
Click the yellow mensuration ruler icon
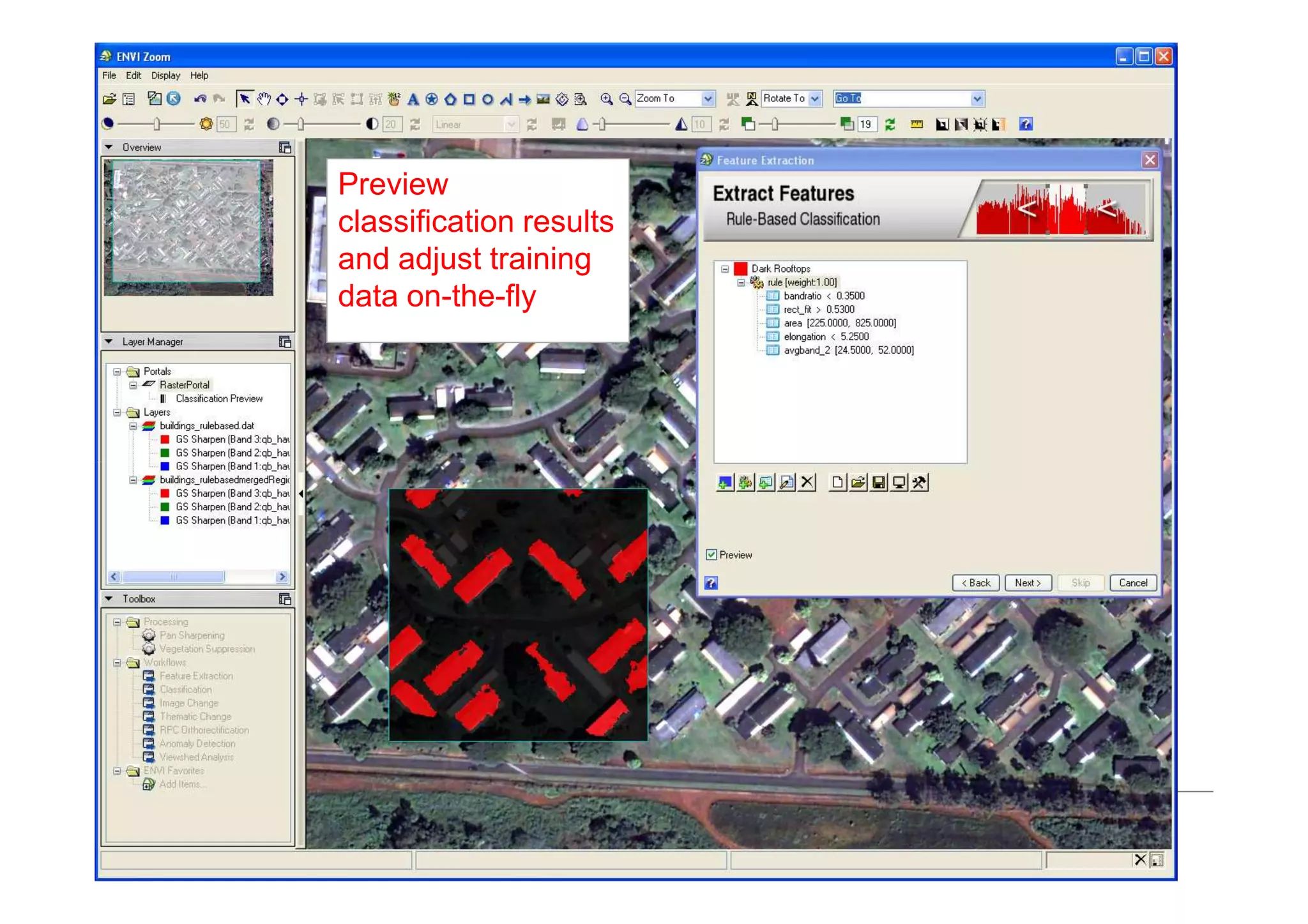click(x=916, y=125)
